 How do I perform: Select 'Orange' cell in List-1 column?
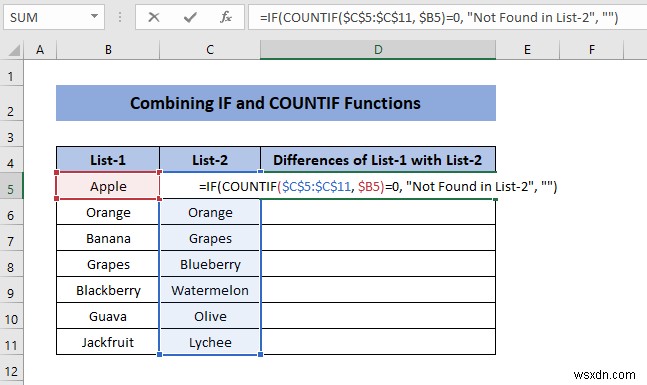click(108, 212)
